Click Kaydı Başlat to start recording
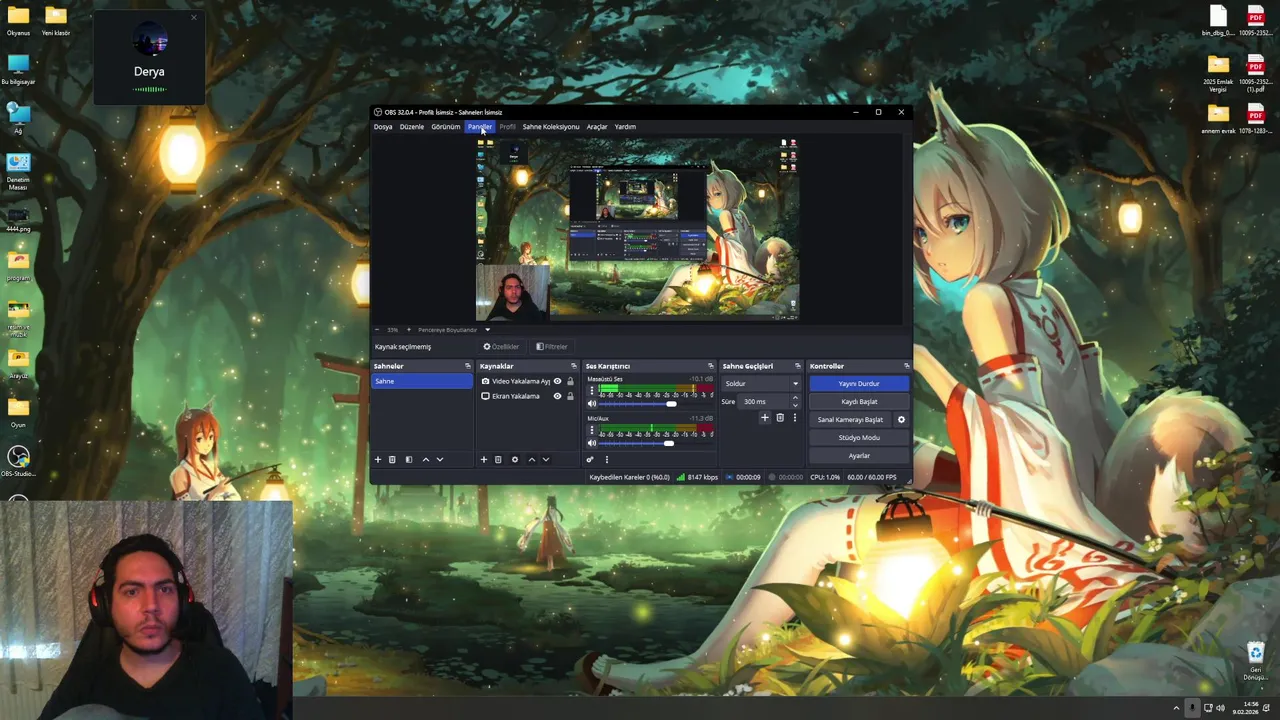This screenshot has height=720, width=1280. (x=859, y=402)
